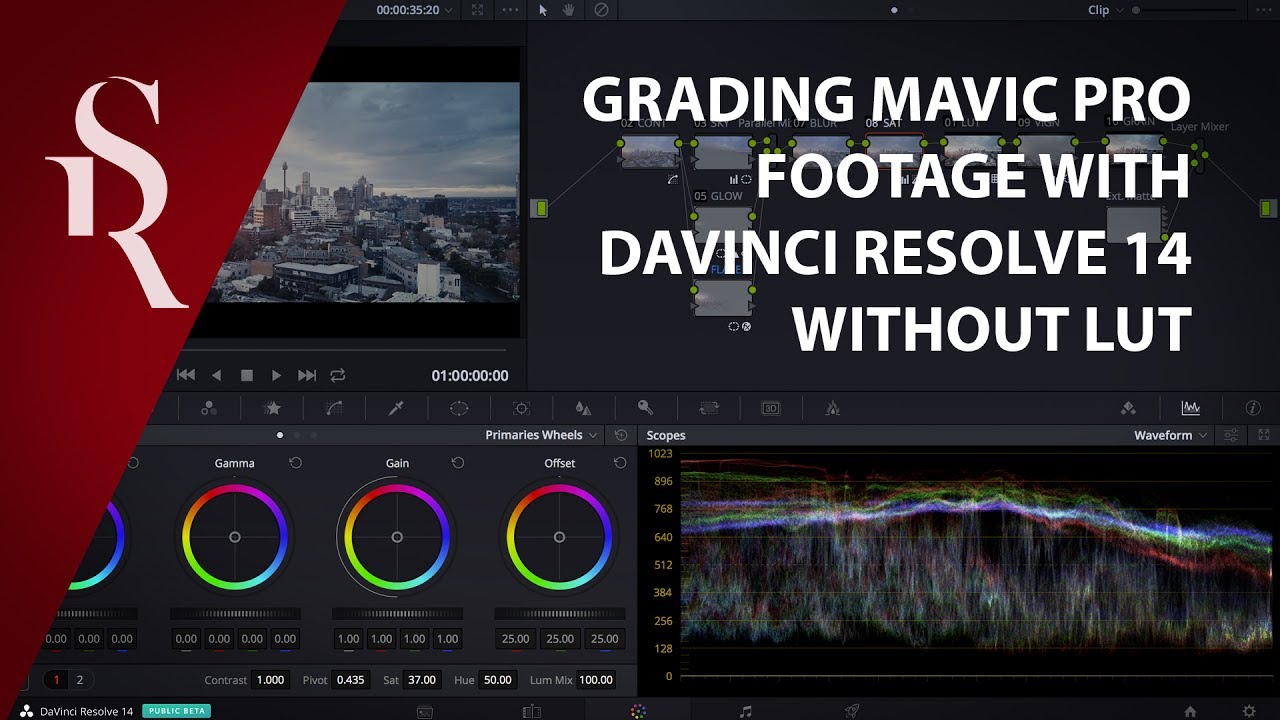
Task: Play the clip in reverse
Action: pyautogui.click(x=216, y=375)
